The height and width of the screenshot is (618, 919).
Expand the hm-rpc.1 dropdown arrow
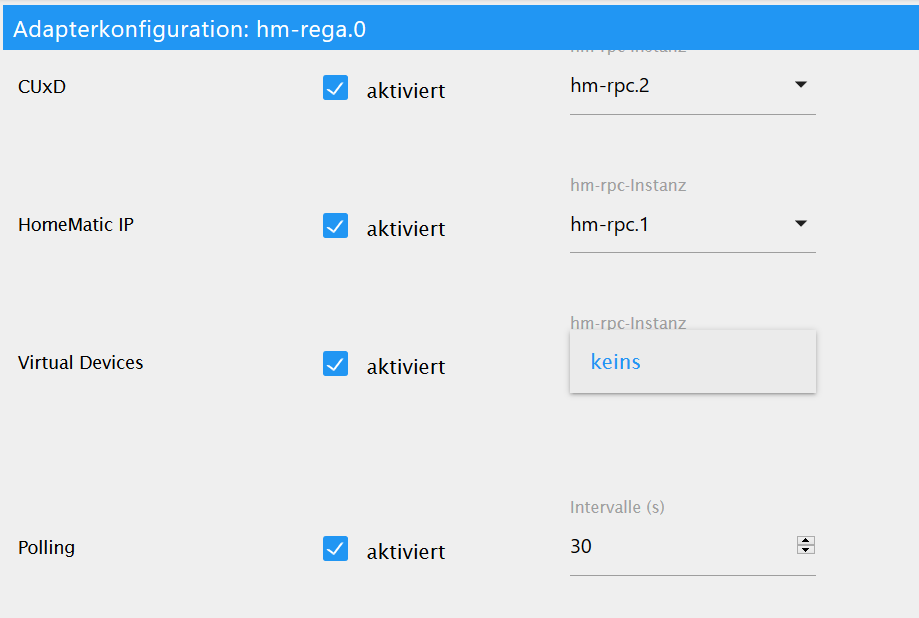(x=801, y=223)
